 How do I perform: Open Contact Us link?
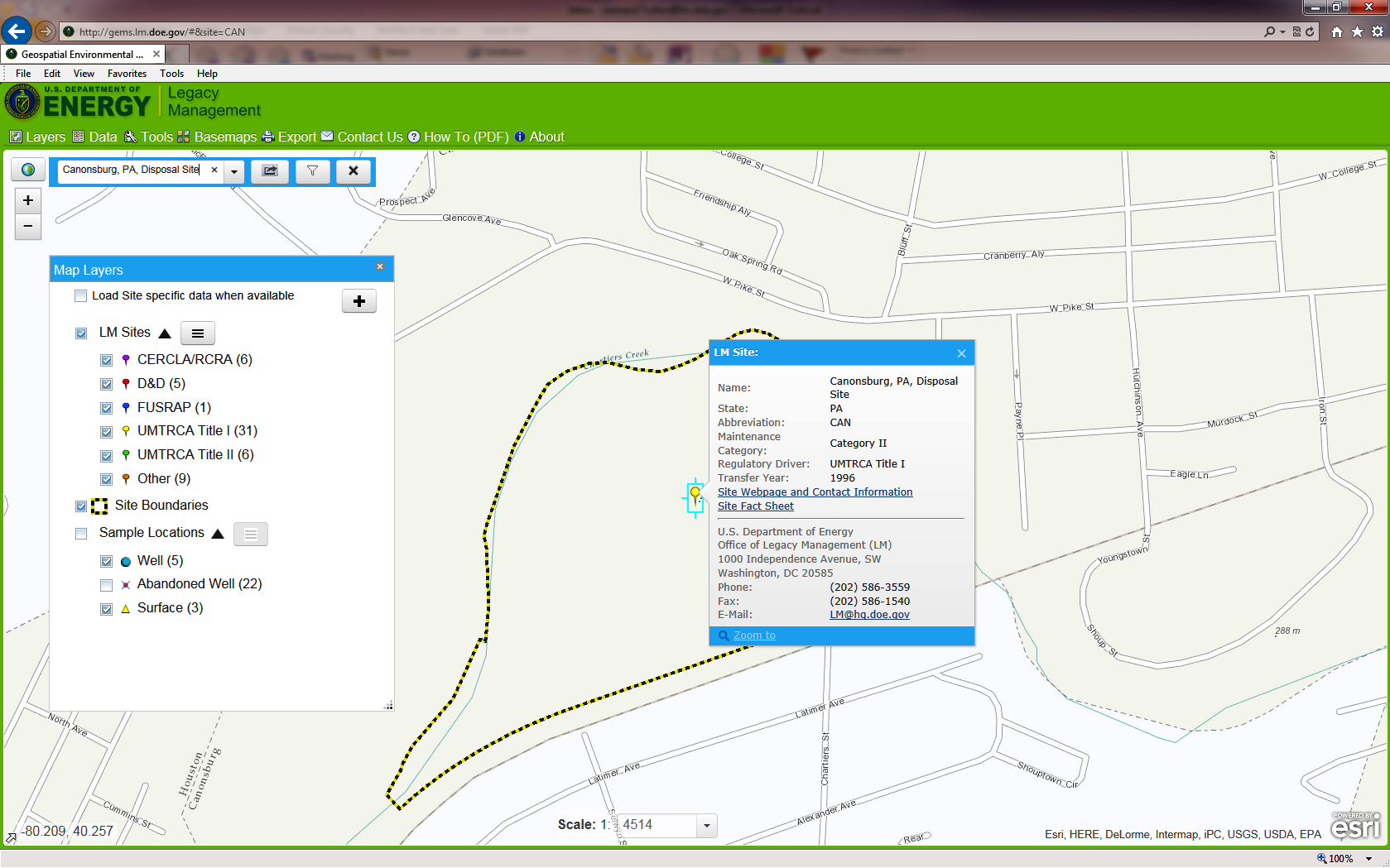[x=362, y=137]
